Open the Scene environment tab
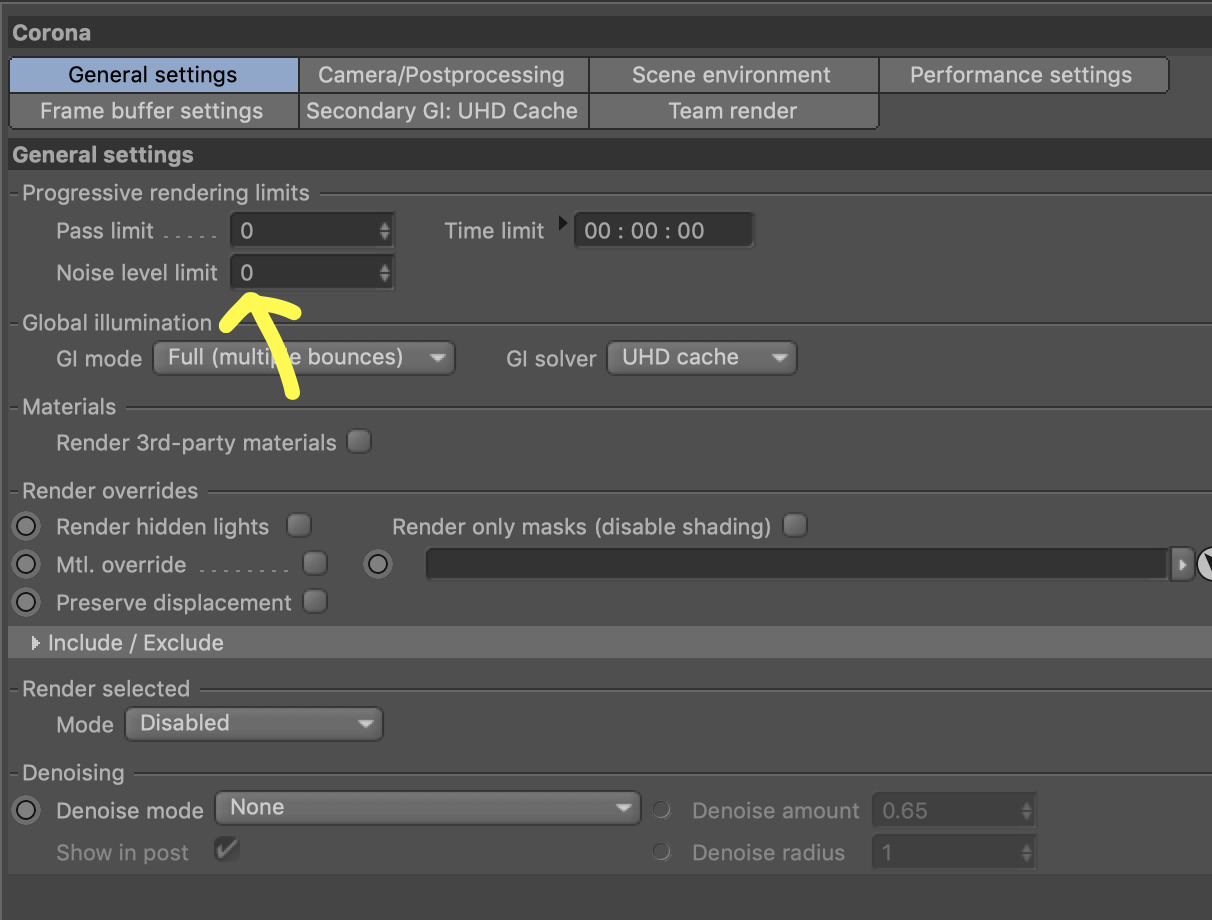The image size is (1212, 920). (733, 75)
